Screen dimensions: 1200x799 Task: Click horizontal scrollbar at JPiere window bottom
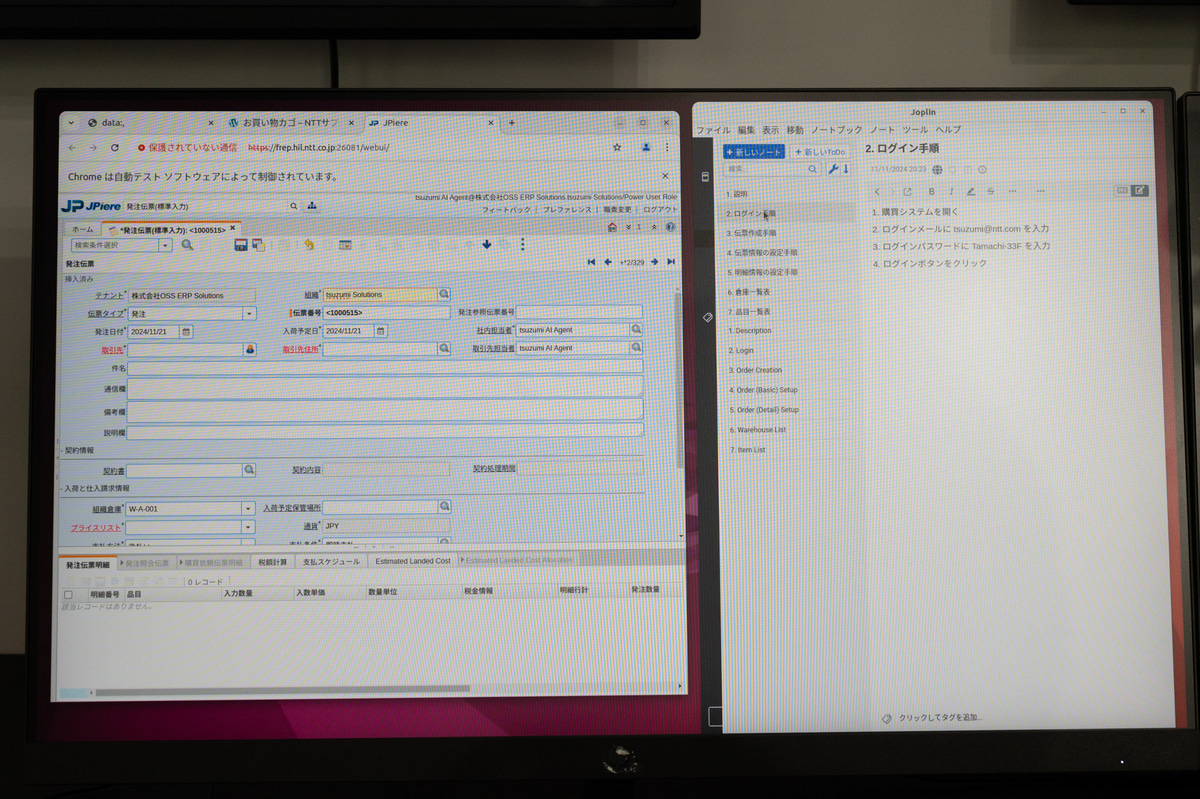click(x=283, y=689)
